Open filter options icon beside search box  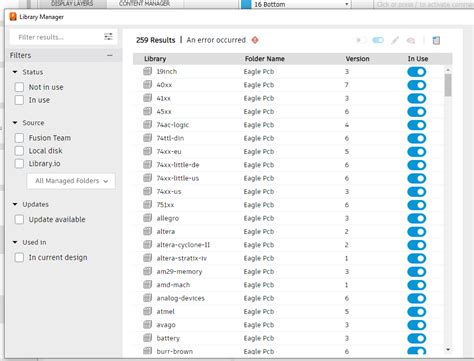108,37
